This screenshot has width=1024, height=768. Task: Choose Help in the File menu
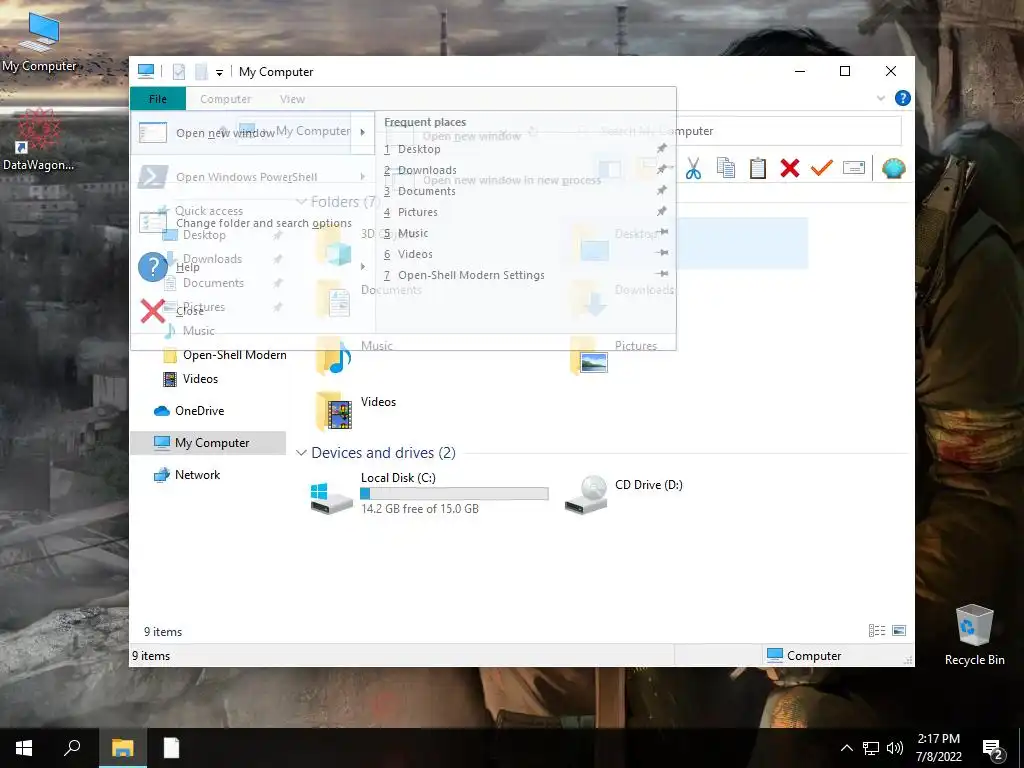coord(252,266)
